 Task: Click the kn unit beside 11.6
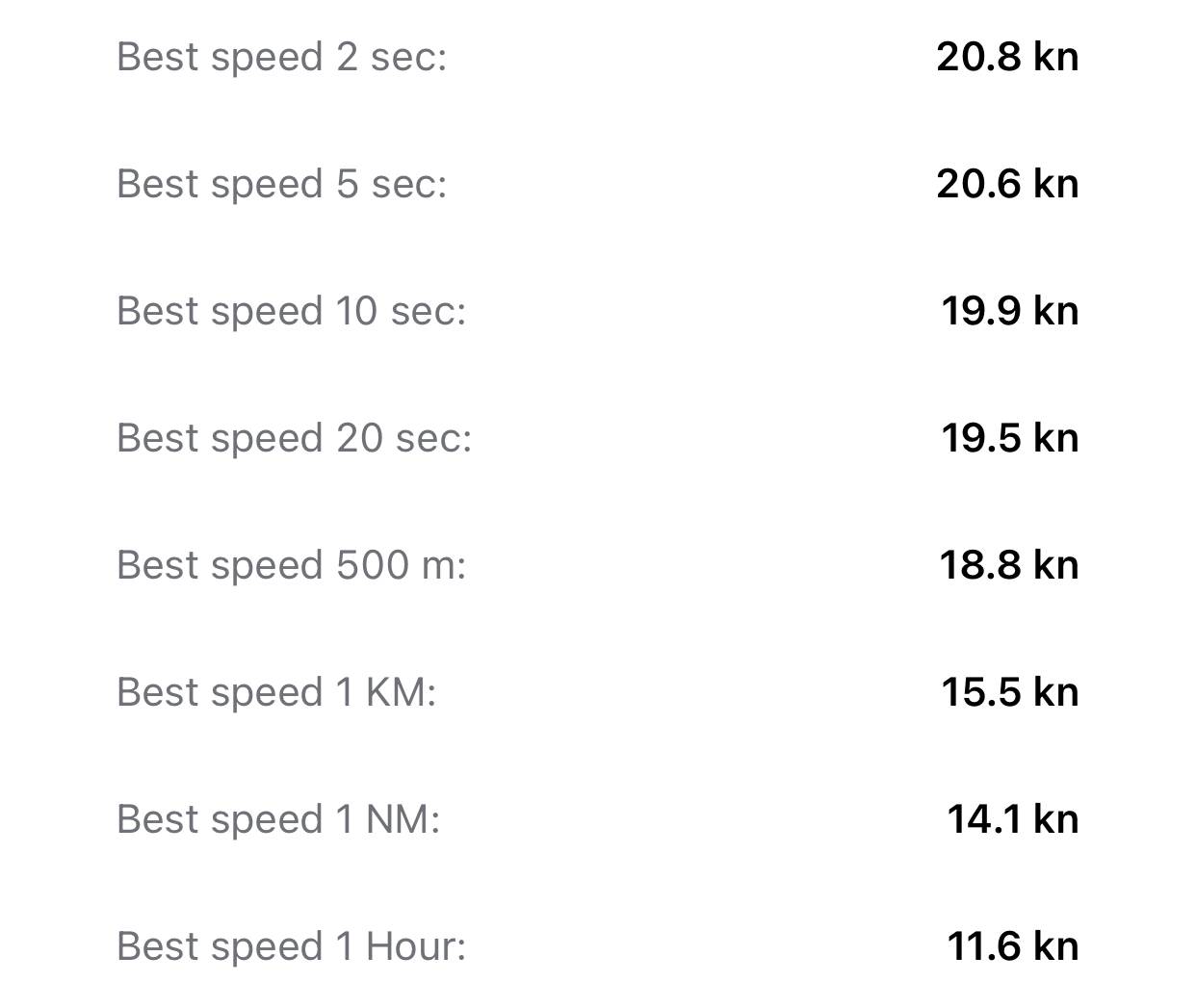click(1056, 947)
